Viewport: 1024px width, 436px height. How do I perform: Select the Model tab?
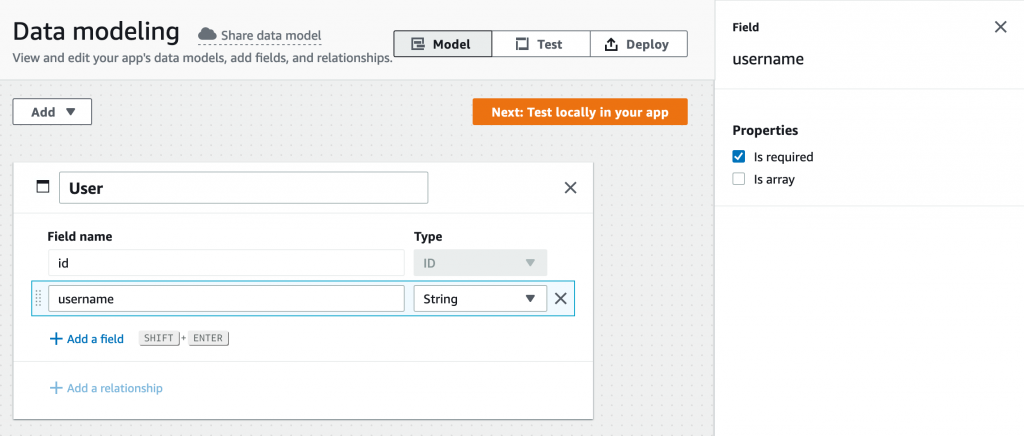coord(442,44)
